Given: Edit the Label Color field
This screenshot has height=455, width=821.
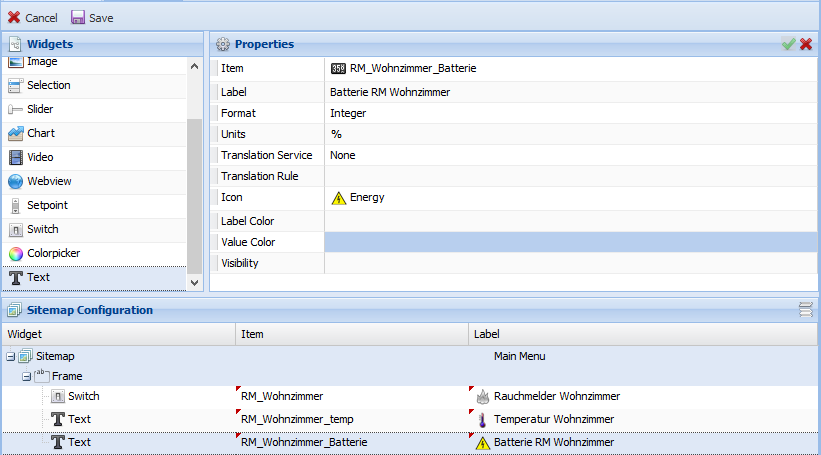Looking at the screenshot, I should click(x=570, y=220).
